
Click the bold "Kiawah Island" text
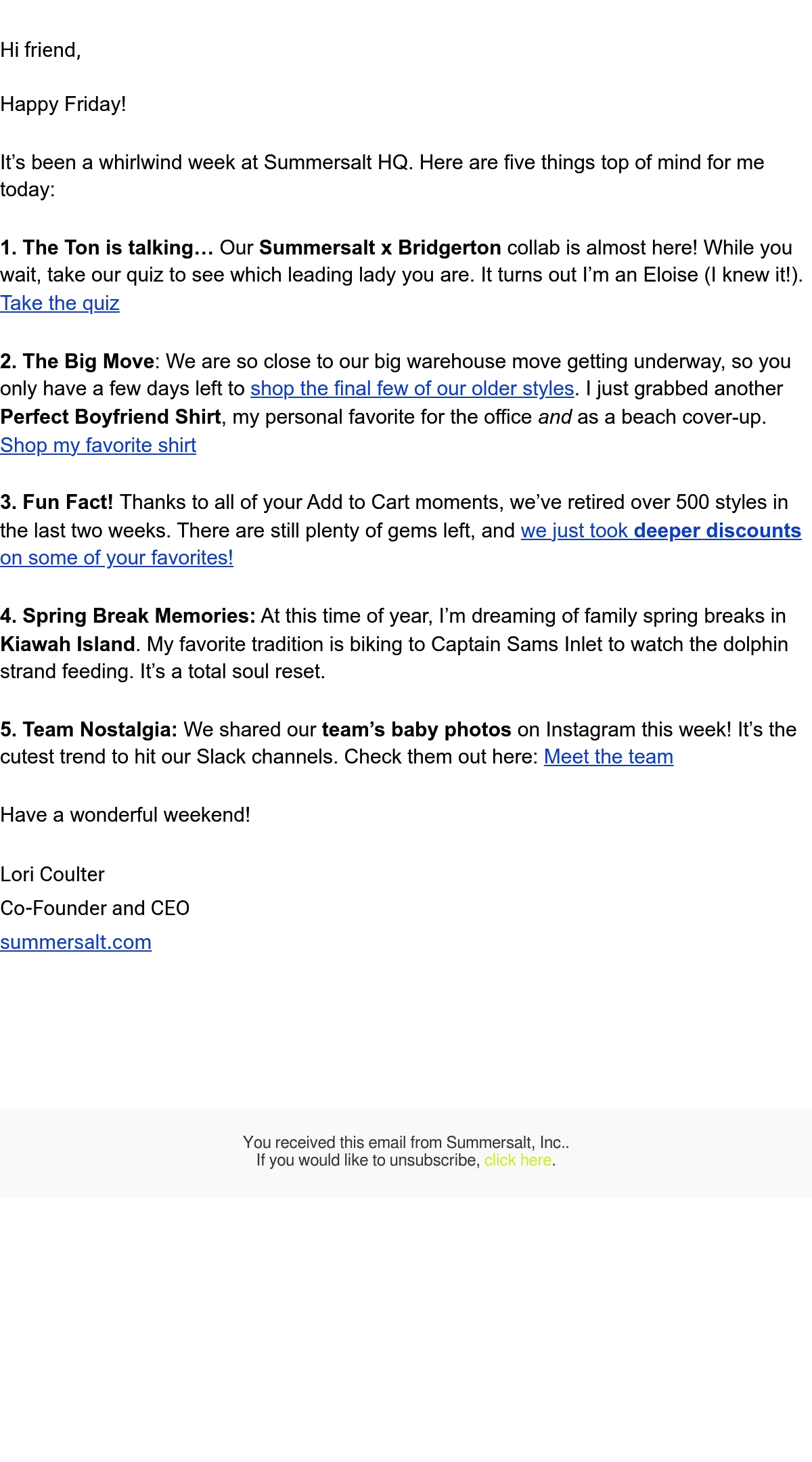[x=68, y=644]
